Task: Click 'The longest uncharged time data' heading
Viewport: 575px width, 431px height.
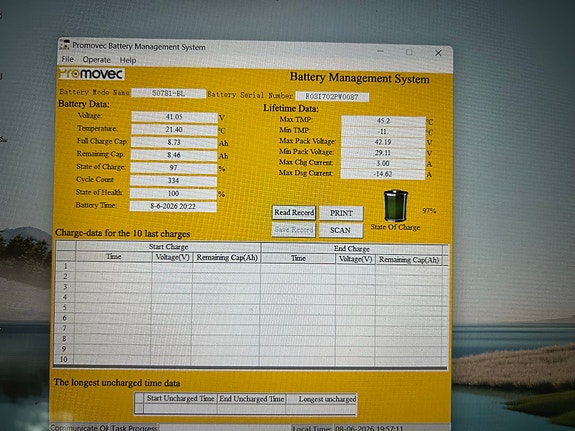Action: click(x=117, y=383)
